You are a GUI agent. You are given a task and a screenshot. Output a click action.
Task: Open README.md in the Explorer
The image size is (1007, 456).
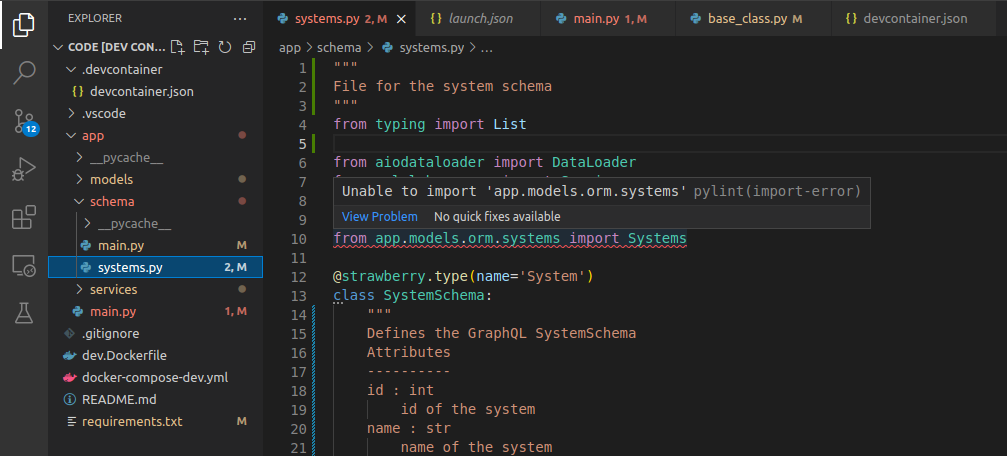(155, 399)
